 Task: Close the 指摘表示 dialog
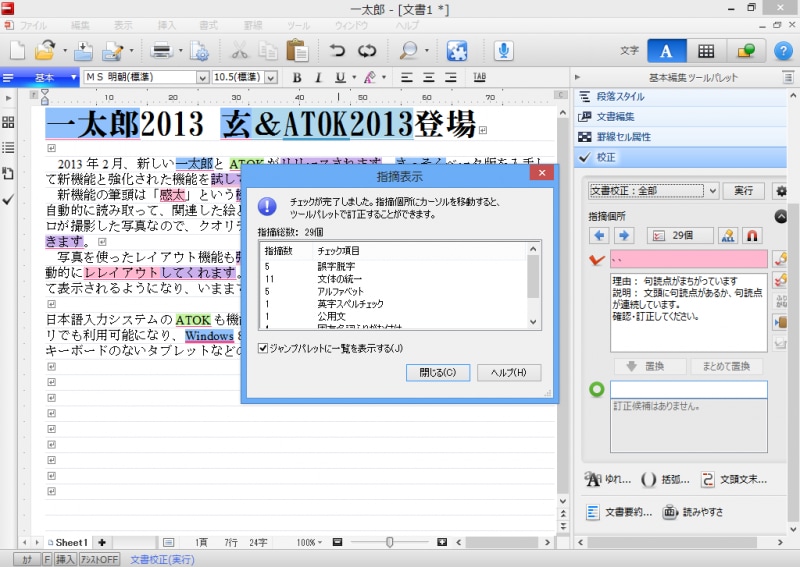(542, 173)
